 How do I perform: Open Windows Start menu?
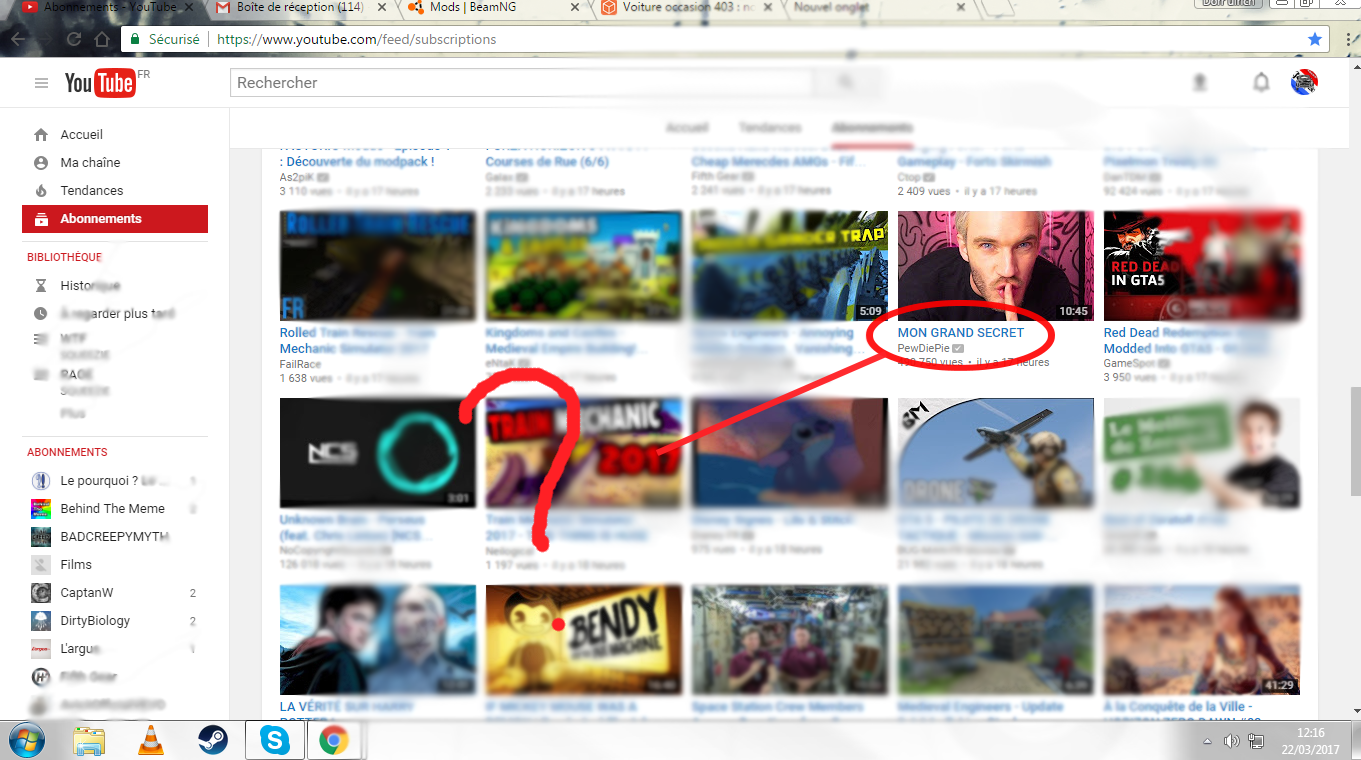pos(27,740)
